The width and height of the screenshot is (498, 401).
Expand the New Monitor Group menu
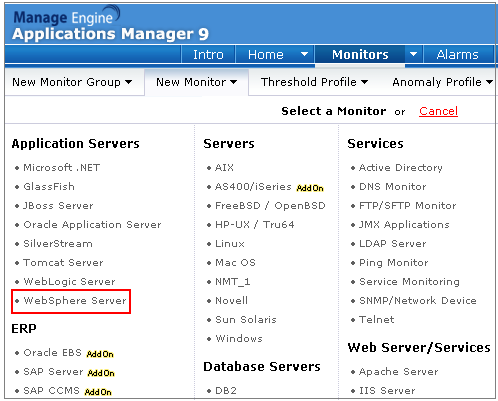coord(72,82)
